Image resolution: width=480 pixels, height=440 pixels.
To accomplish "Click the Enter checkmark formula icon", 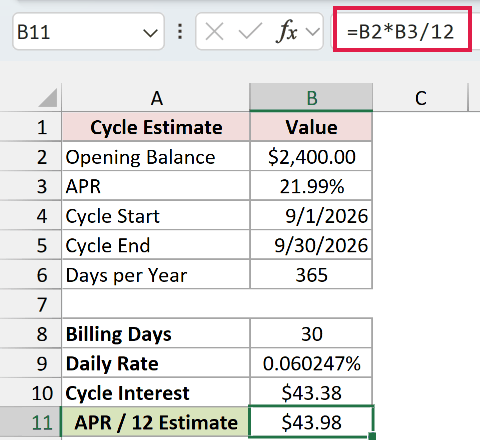I will coord(250,32).
